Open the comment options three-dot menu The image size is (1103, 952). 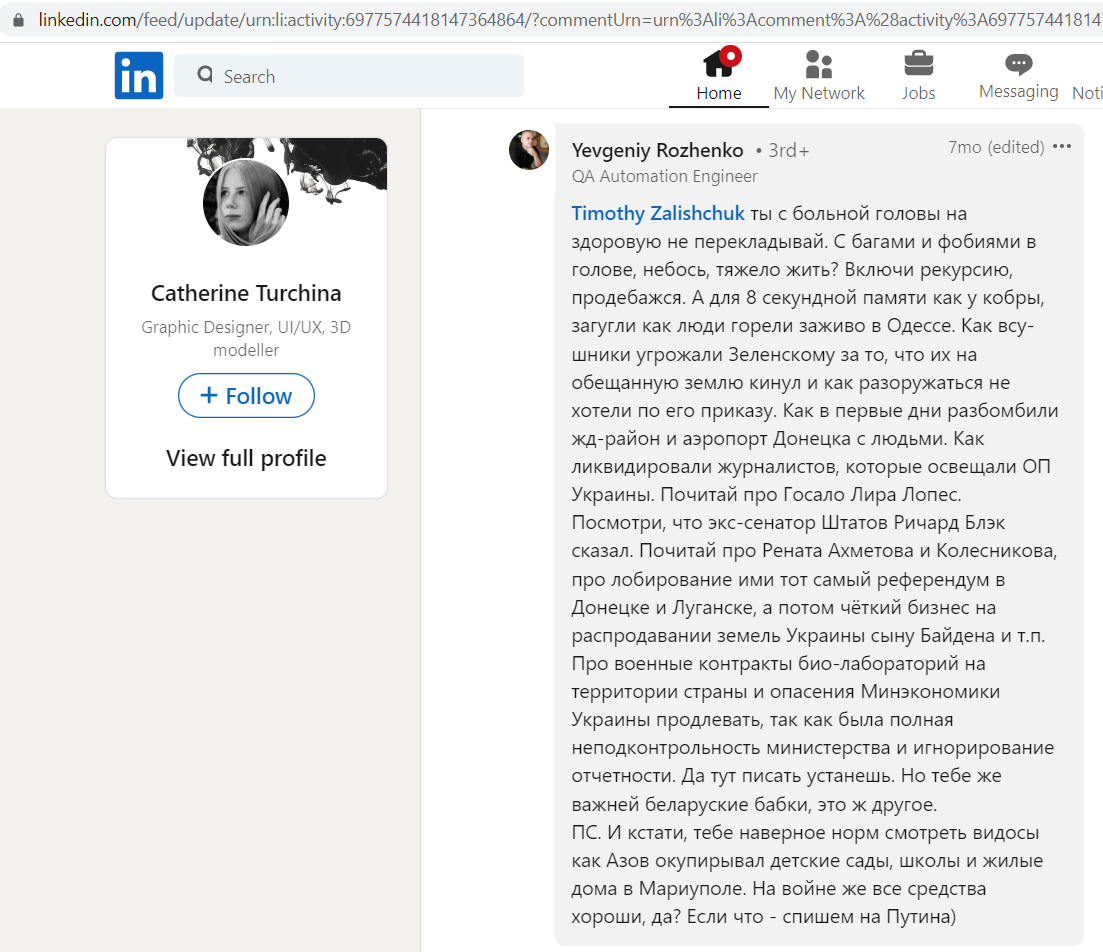pos(1061,146)
